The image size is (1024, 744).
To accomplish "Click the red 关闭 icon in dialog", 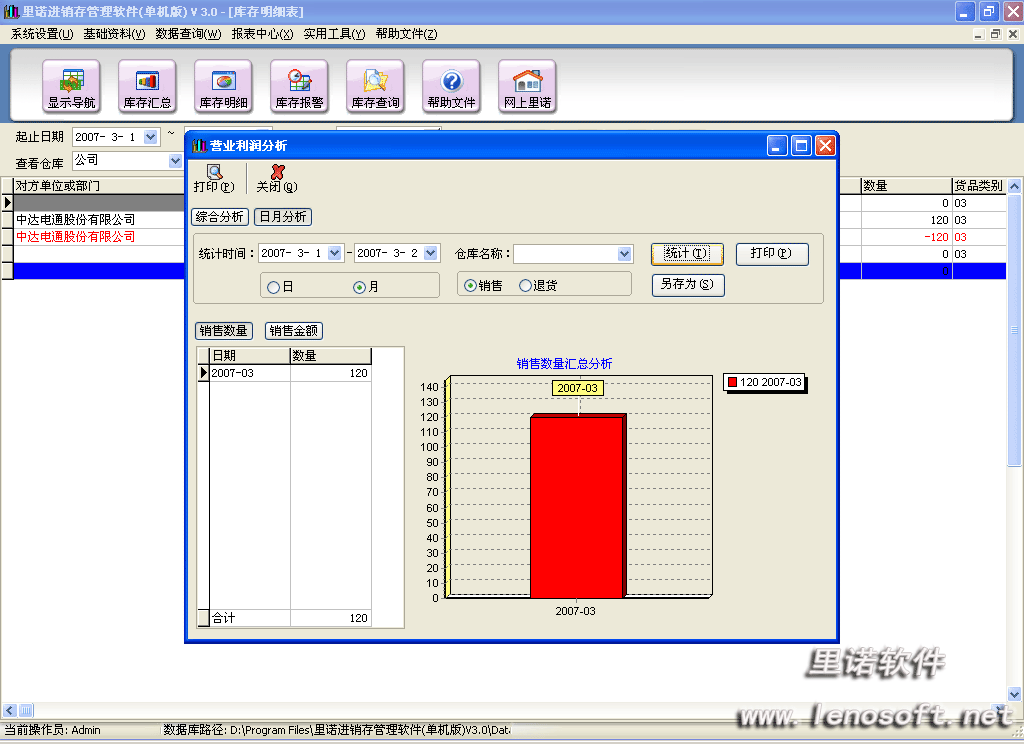I will (277, 172).
